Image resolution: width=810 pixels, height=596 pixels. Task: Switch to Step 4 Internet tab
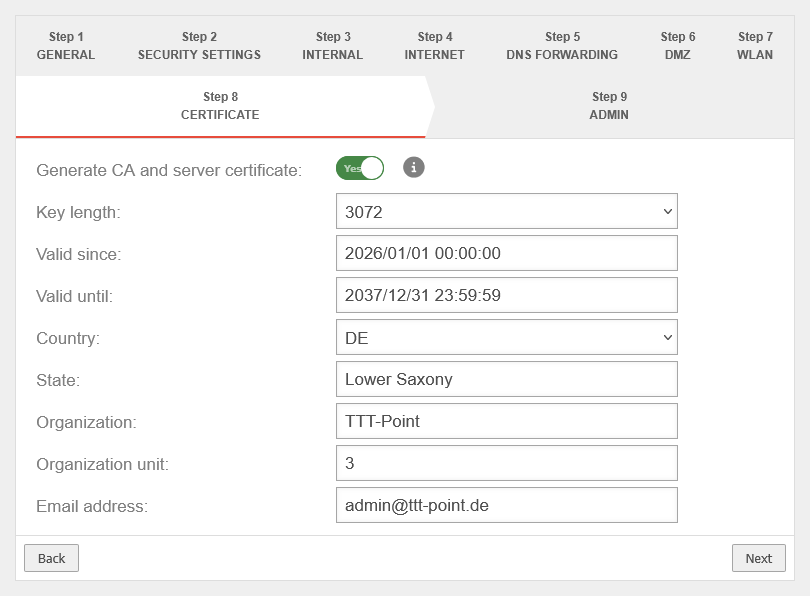[x=434, y=45]
